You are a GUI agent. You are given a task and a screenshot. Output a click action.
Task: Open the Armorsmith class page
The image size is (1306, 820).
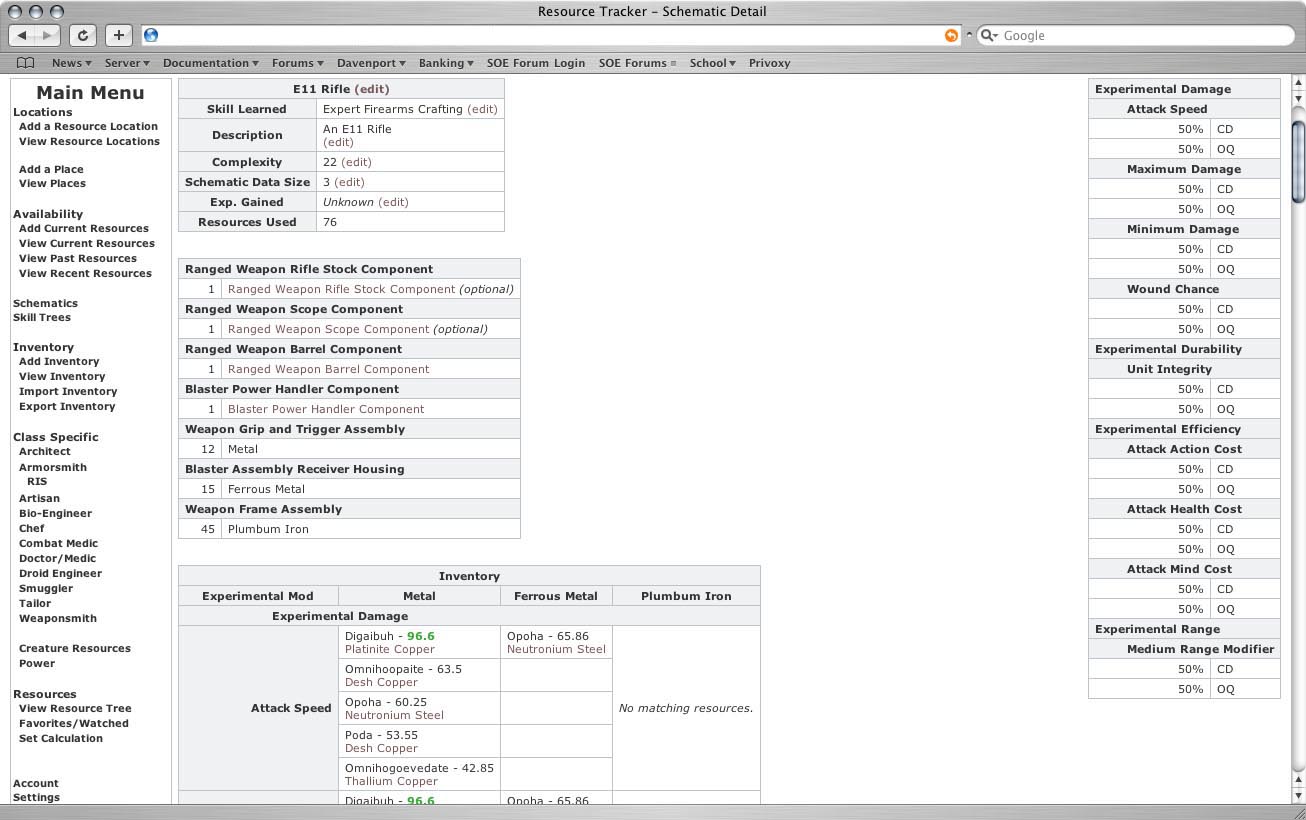click(x=53, y=468)
